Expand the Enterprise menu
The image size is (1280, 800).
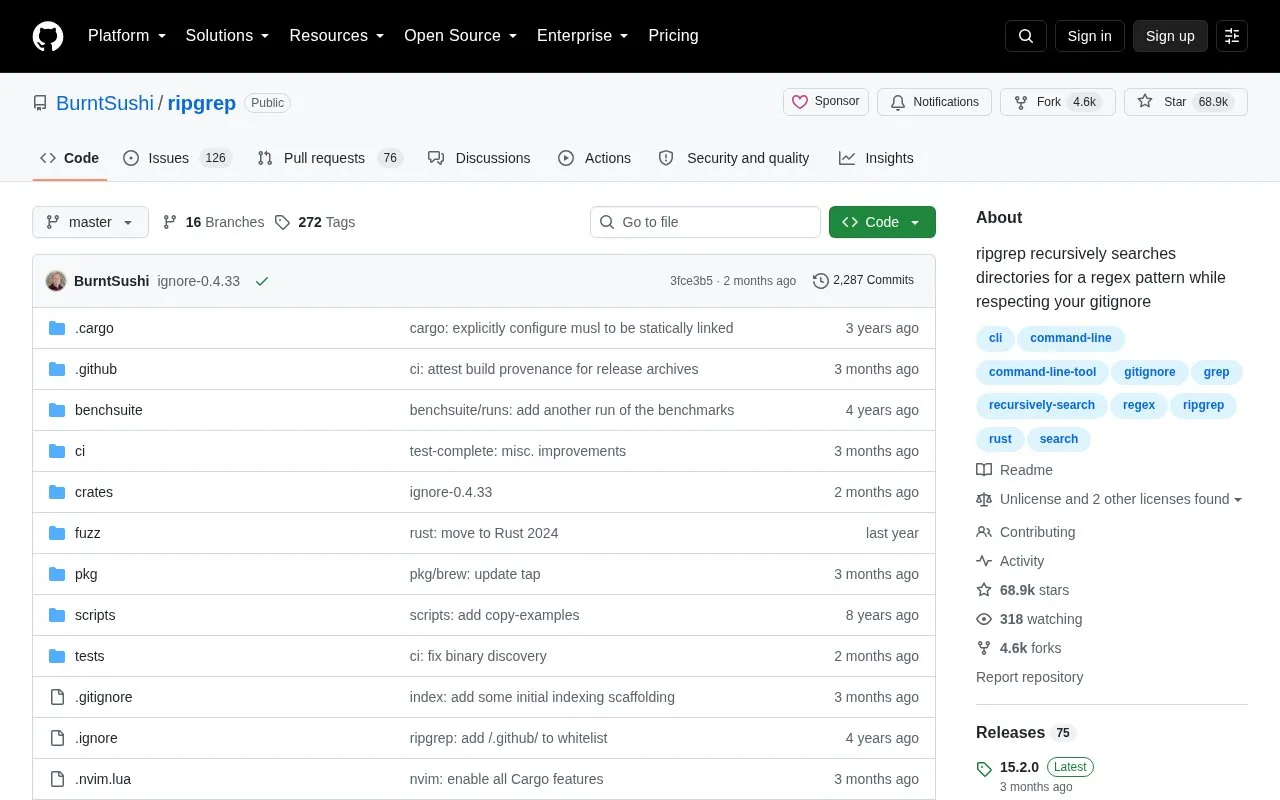pos(583,36)
